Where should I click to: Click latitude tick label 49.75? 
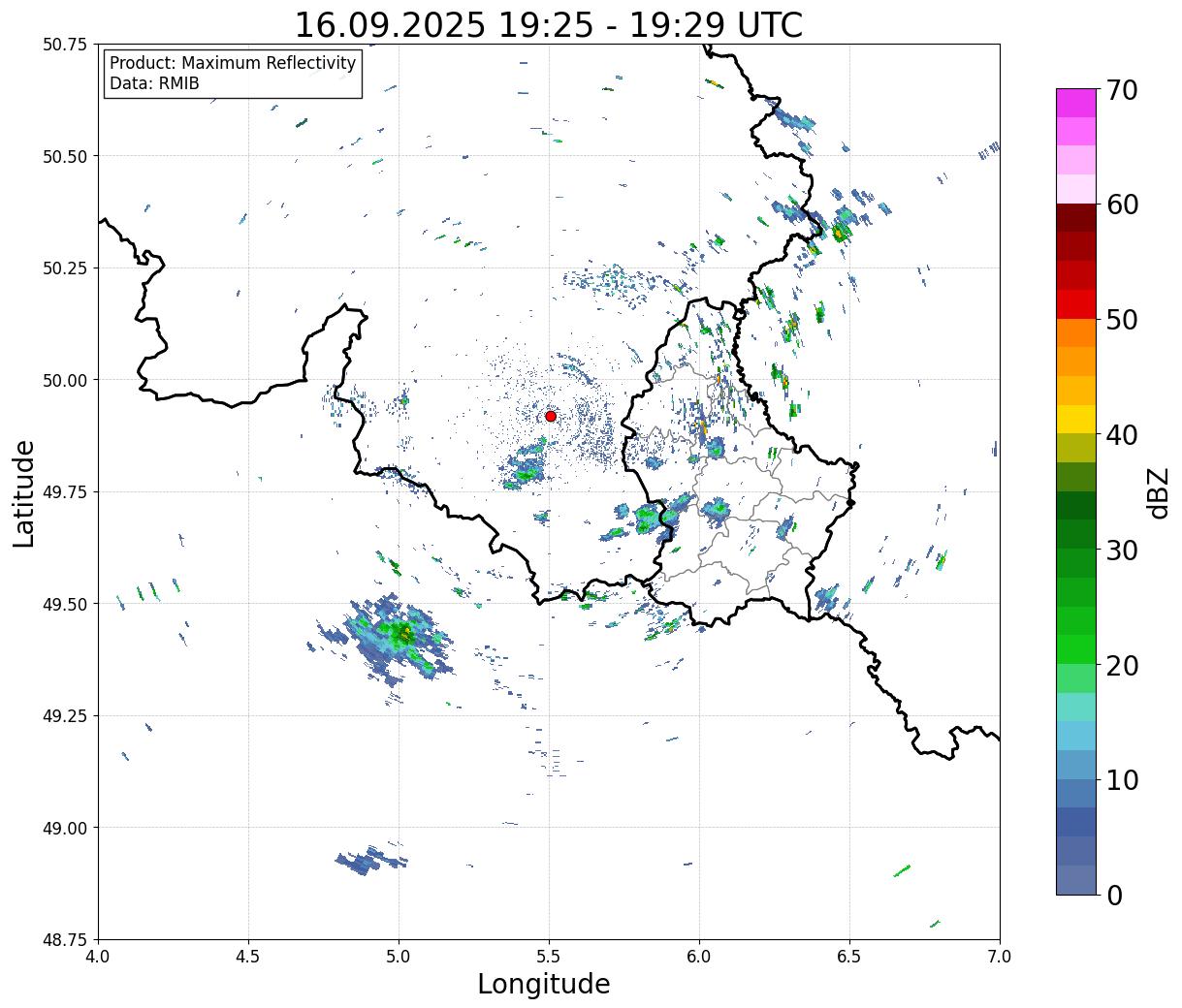coord(64,492)
